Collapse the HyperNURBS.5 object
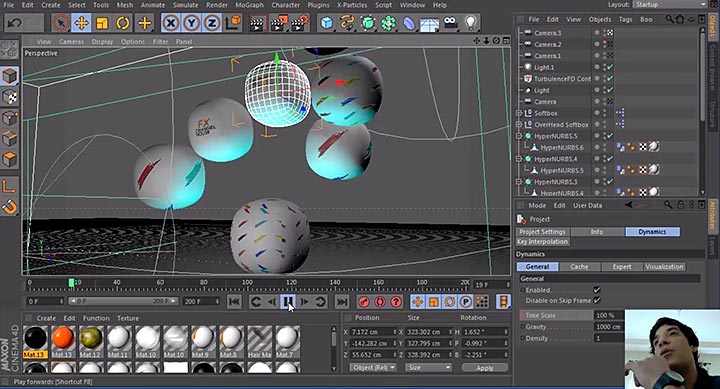The width and height of the screenshot is (720, 389). click(x=519, y=136)
